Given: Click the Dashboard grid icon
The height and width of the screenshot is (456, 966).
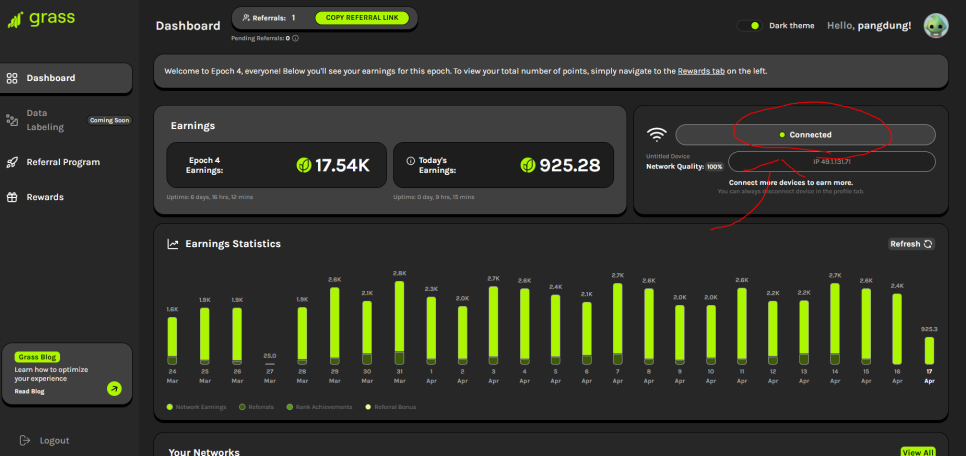Looking at the screenshot, I should 12,78.
